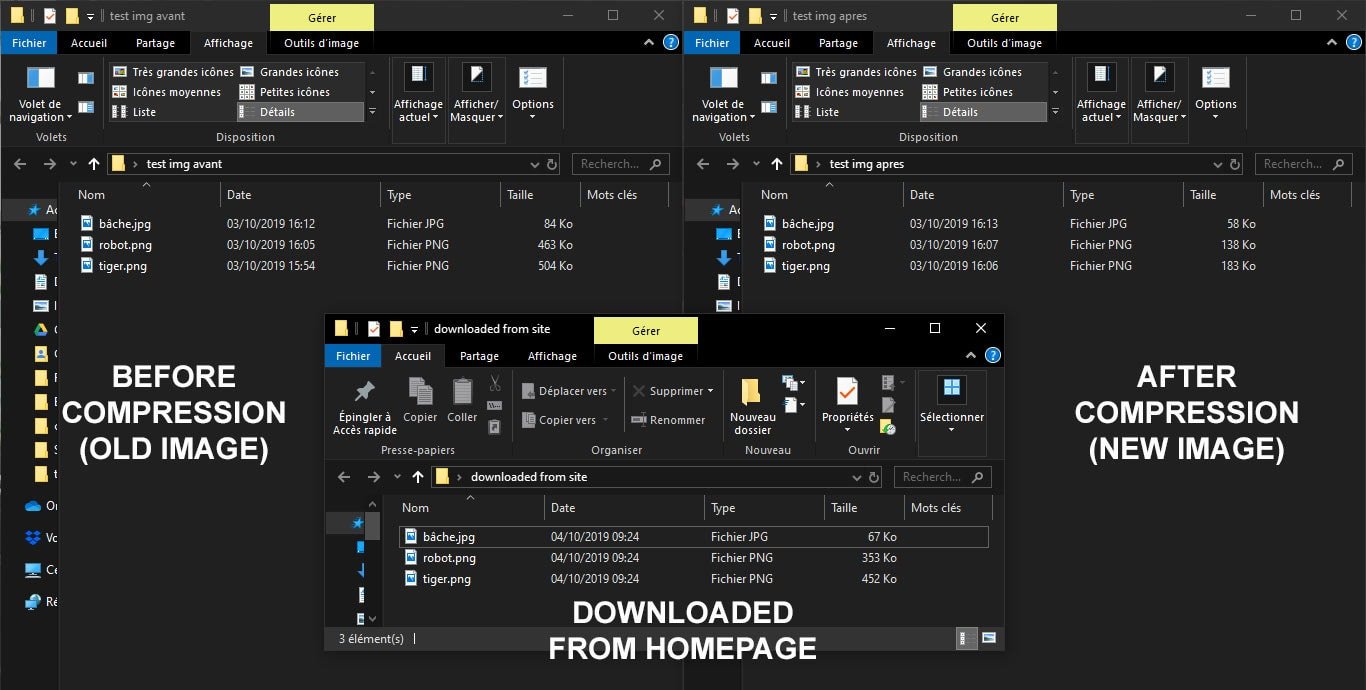Open help in test img avant window

671,43
